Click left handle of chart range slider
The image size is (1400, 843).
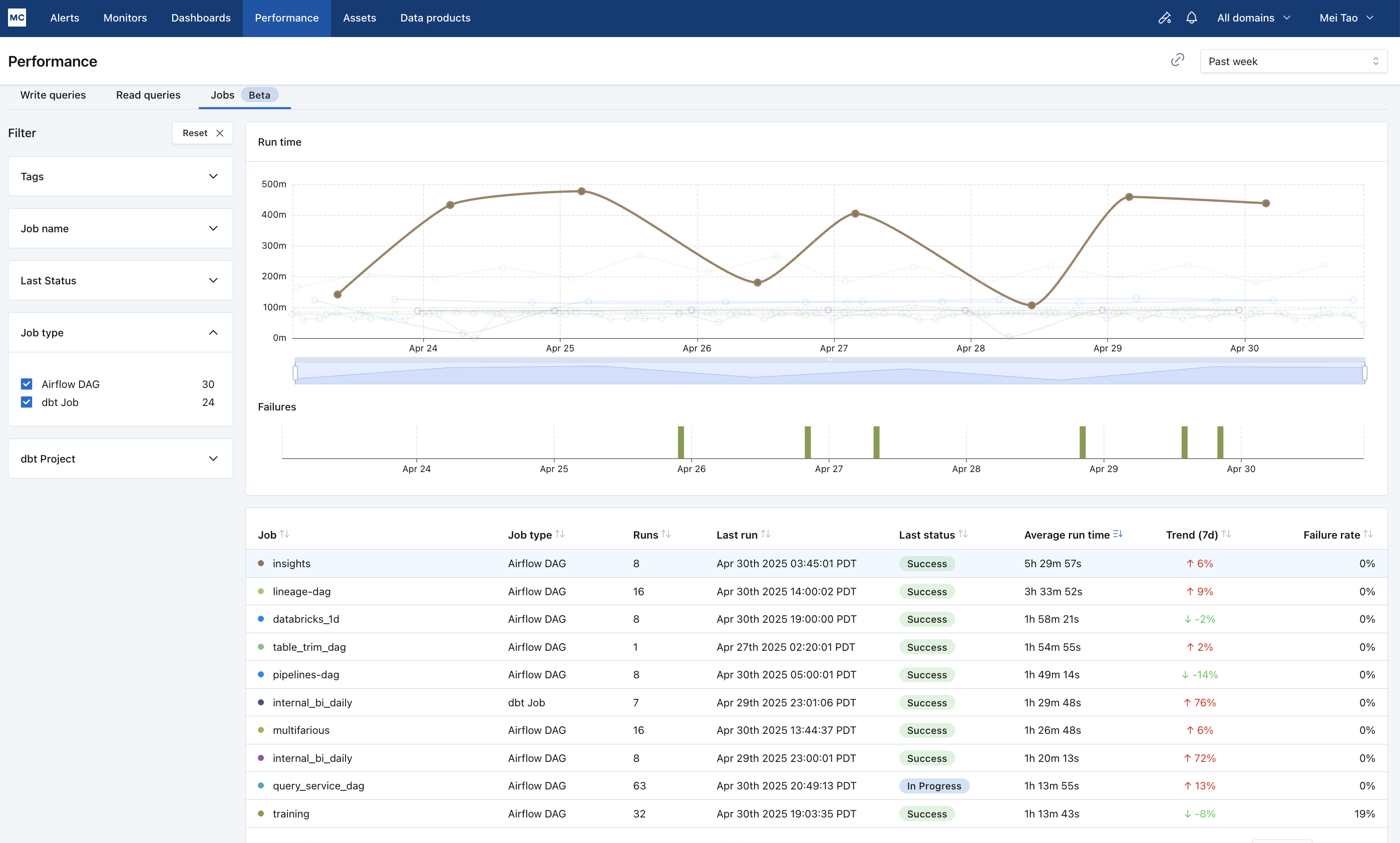pyautogui.click(x=295, y=372)
